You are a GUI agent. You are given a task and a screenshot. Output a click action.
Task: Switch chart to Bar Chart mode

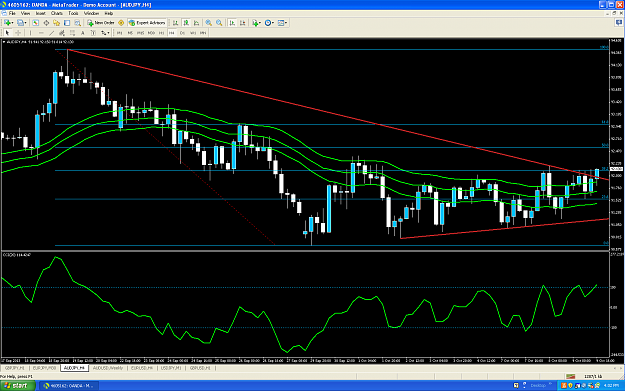pos(175,23)
